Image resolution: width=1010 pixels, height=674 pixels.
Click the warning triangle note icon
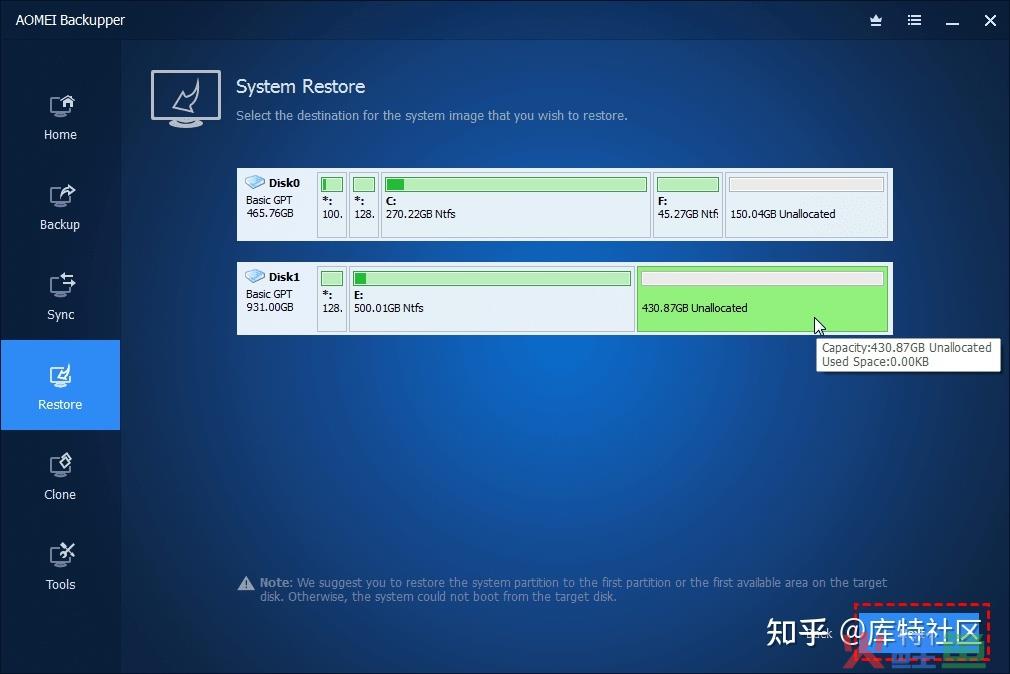(246, 583)
